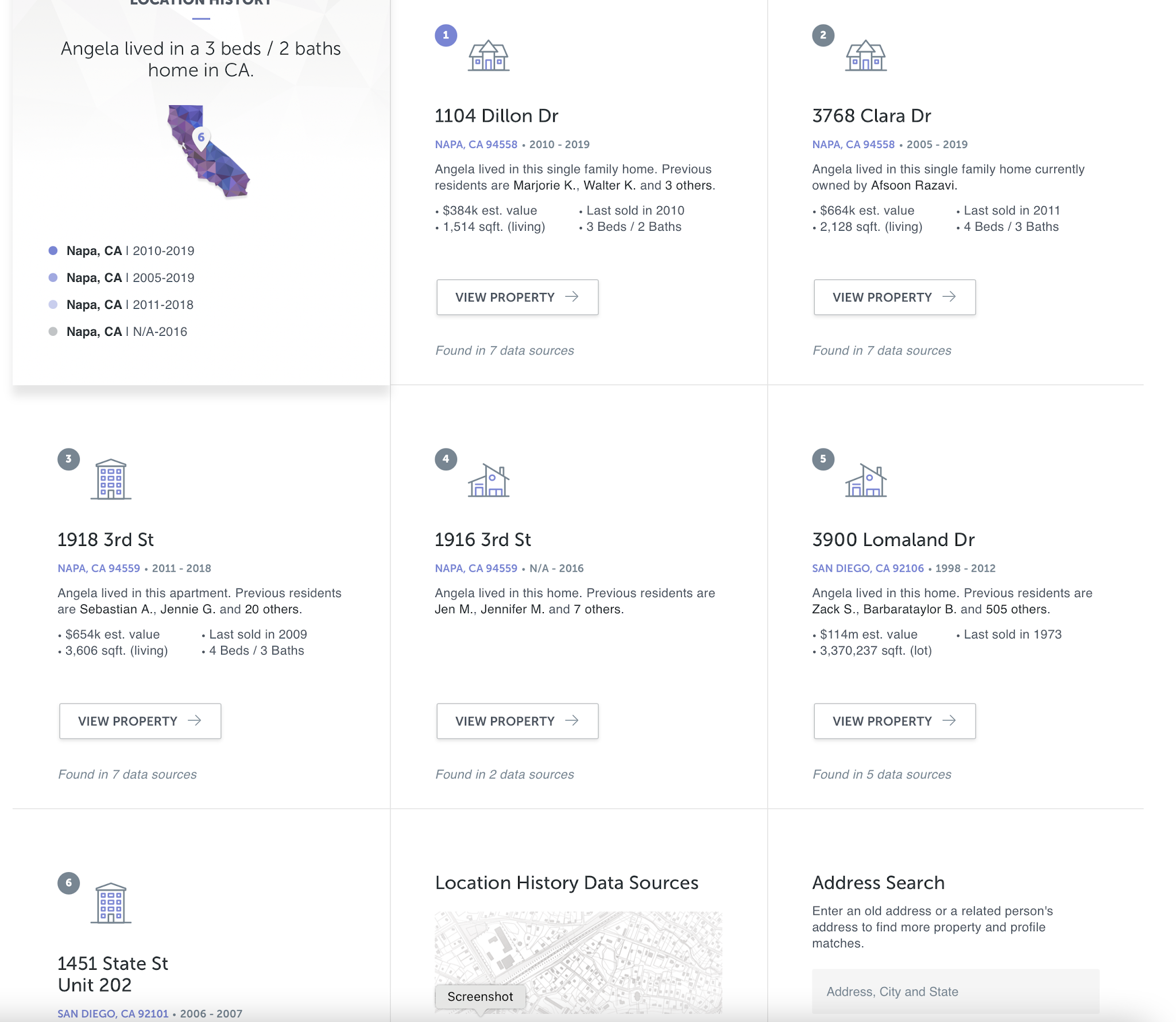Click the Napa, CA 94559 link under 1918 3rd St
1176x1022 pixels.
98,568
